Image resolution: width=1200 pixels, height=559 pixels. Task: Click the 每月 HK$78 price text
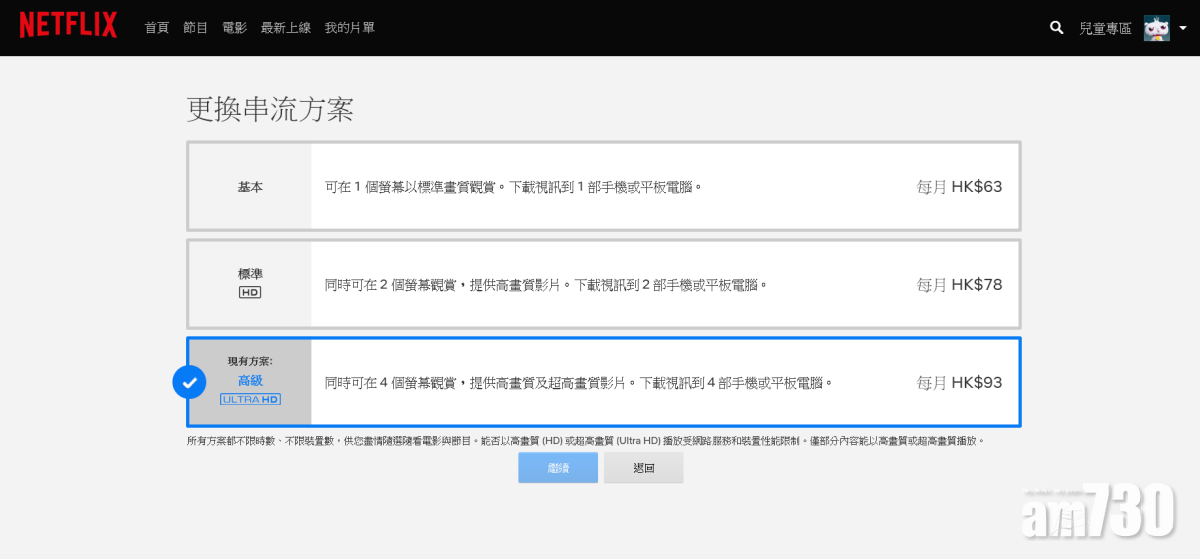(x=958, y=285)
